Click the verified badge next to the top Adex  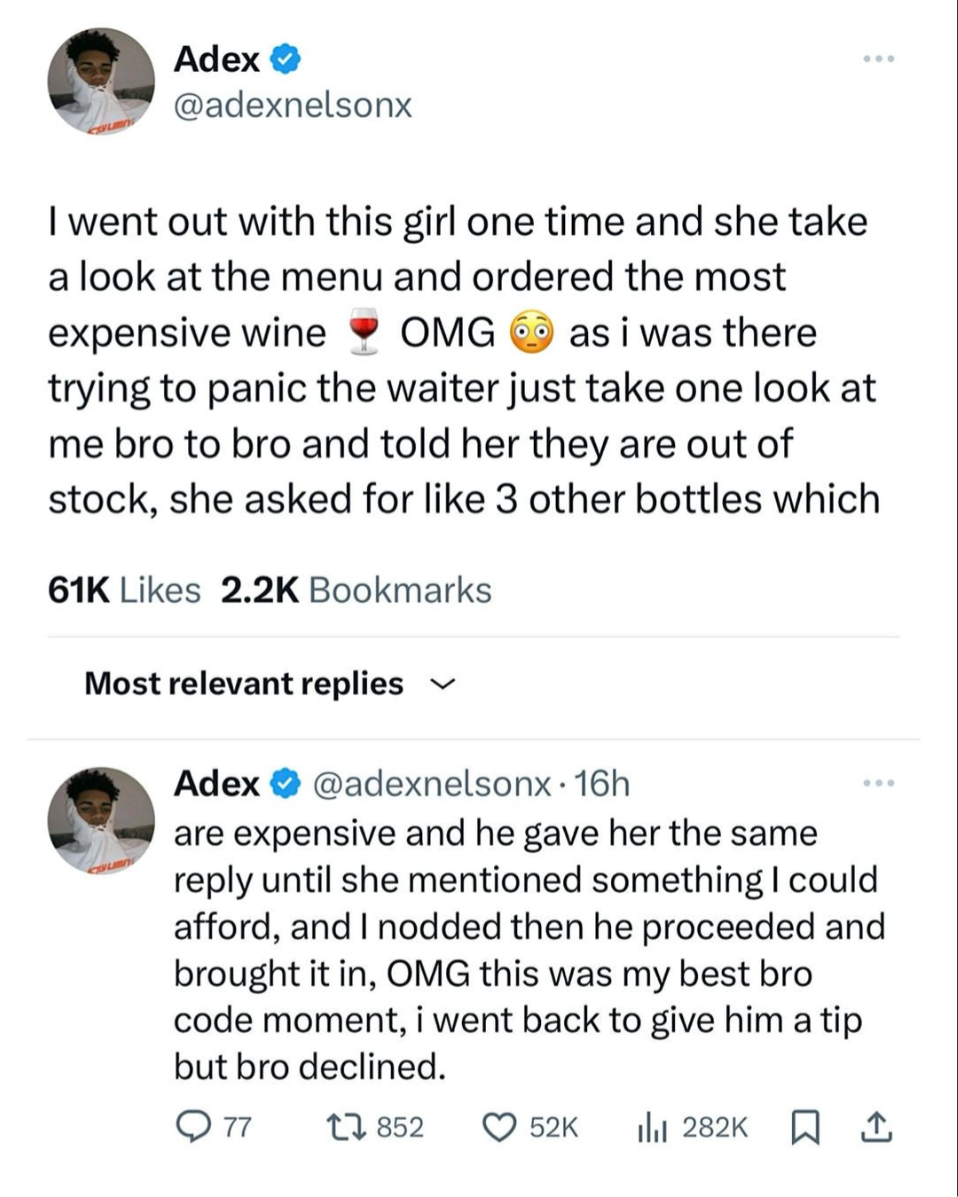click(284, 60)
